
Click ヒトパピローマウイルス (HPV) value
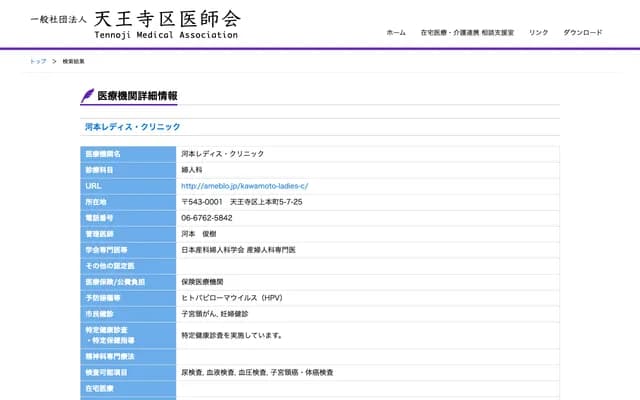(x=232, y=298)
